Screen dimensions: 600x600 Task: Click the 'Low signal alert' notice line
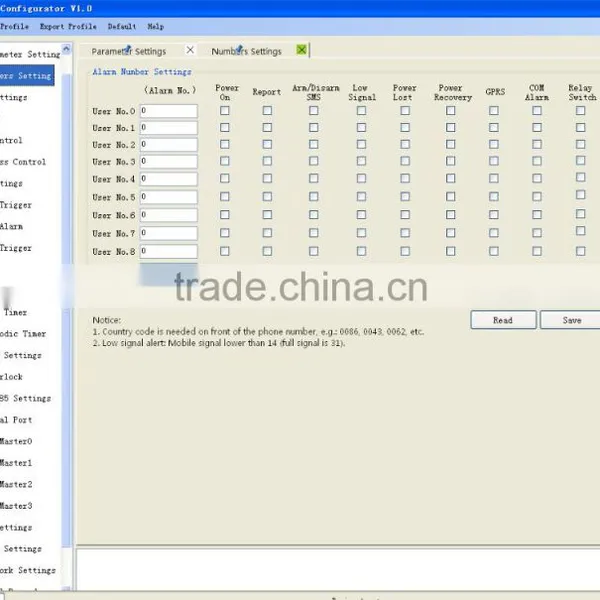[218, 343]
